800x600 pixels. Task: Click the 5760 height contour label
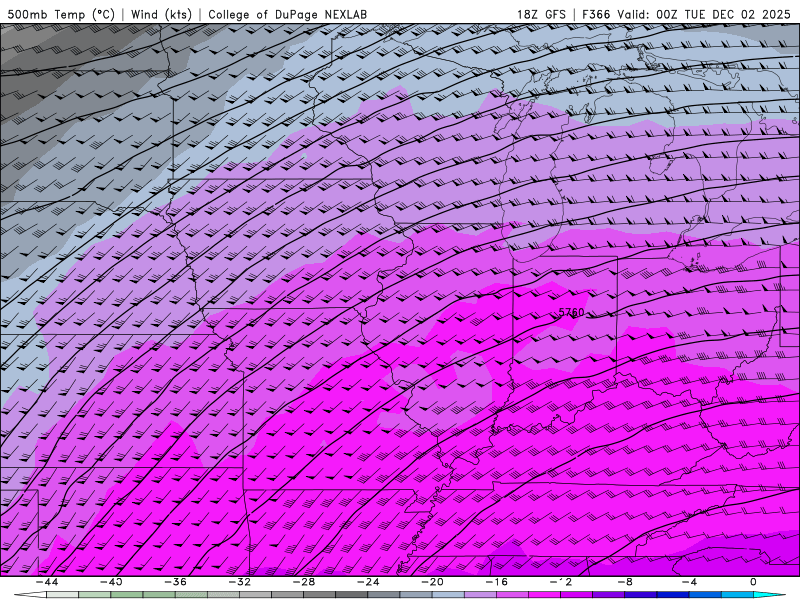click(571, 312)
